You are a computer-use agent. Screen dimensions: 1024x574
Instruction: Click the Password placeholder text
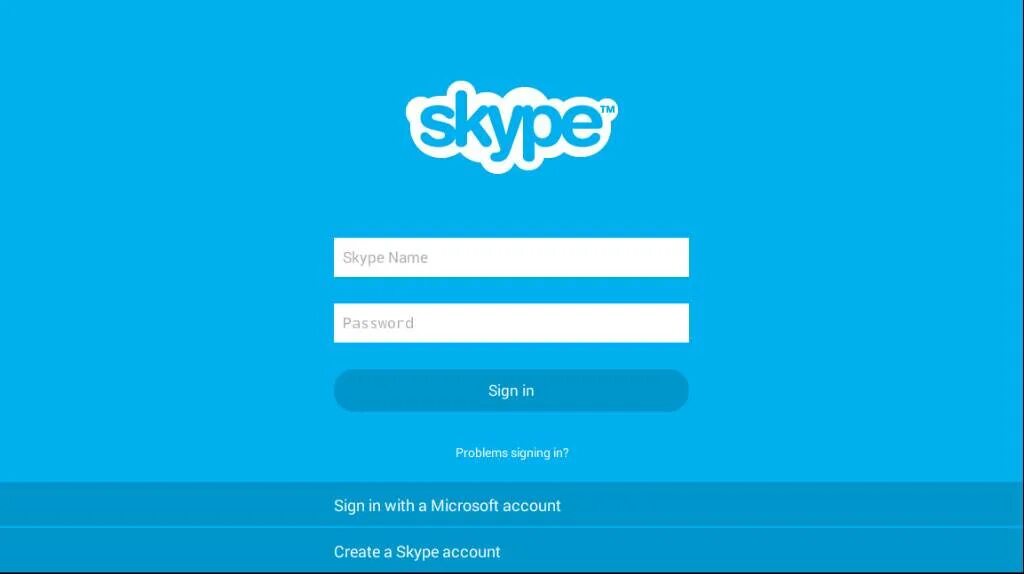(378, 323)
